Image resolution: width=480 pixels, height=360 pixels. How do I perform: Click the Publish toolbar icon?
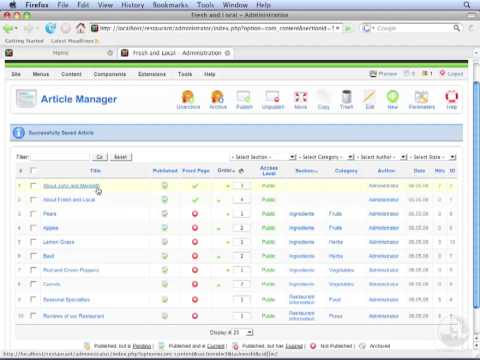pos(244,100)
